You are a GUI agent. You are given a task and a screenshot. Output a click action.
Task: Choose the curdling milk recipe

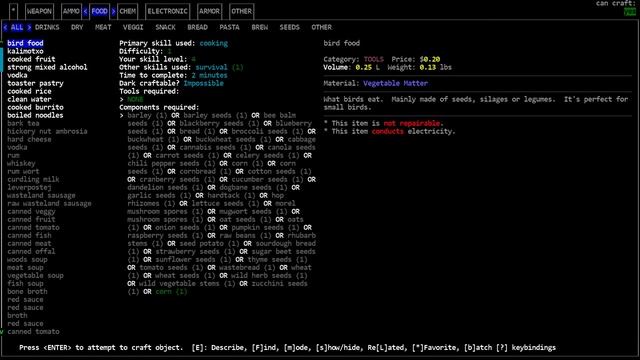click(33, 180)
